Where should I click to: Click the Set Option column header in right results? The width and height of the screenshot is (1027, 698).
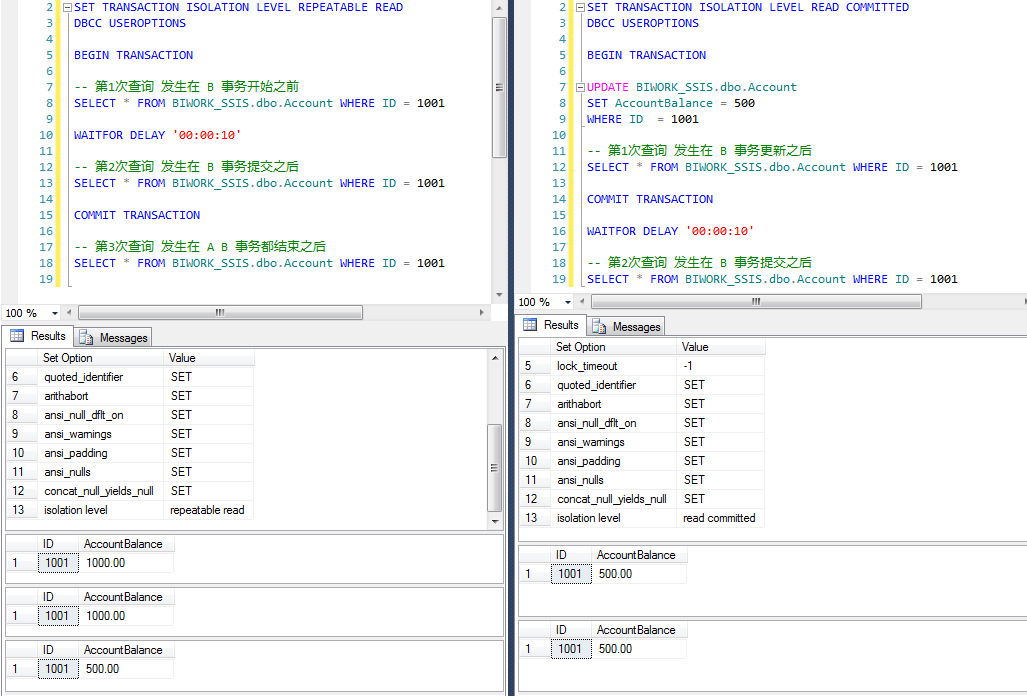click(x=613, y=346)
